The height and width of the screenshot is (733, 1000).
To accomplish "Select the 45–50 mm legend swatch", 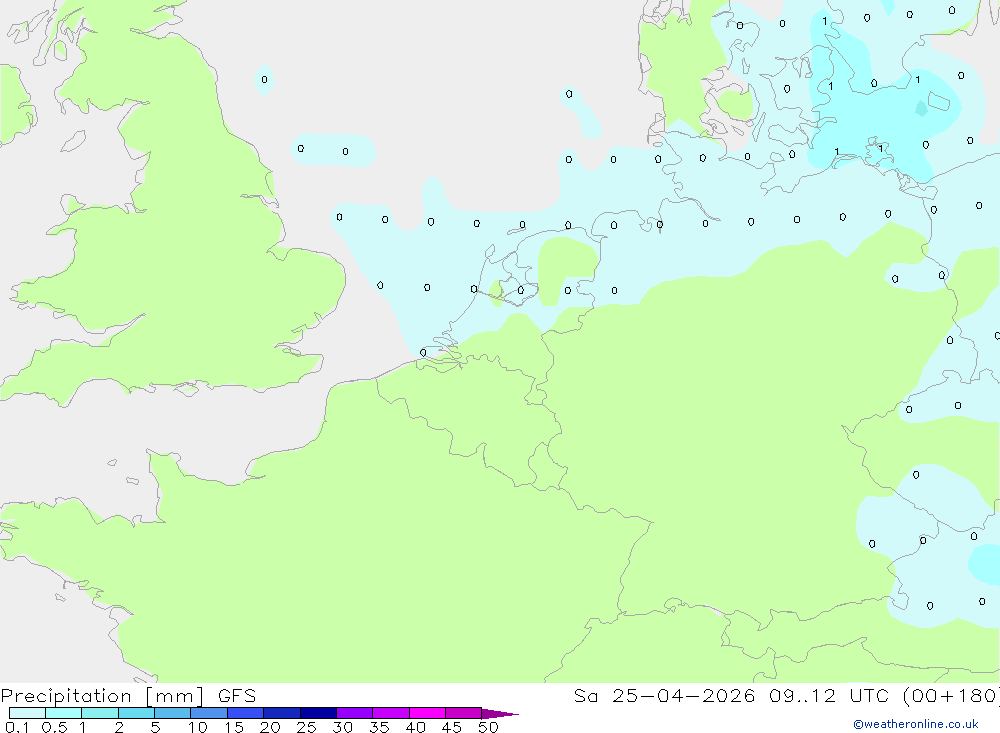I will point(464,713).
